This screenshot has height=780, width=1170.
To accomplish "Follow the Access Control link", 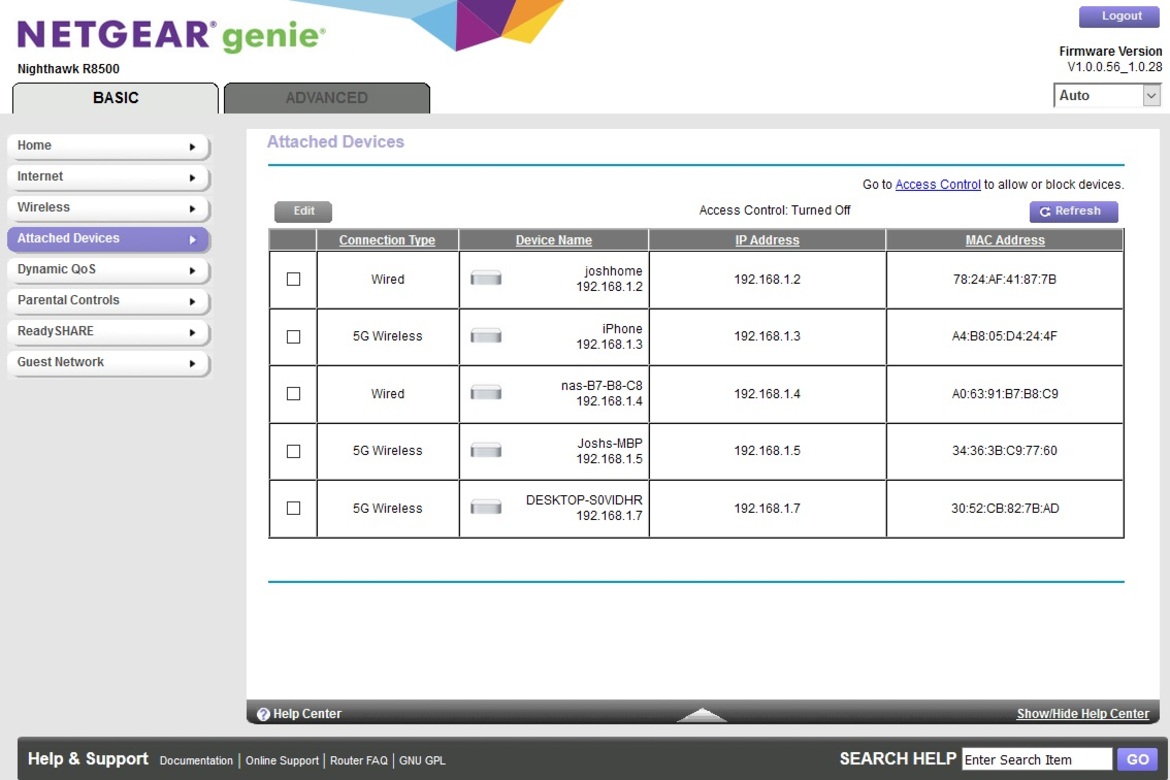I will pyautogui.click(x=938, y=184).
